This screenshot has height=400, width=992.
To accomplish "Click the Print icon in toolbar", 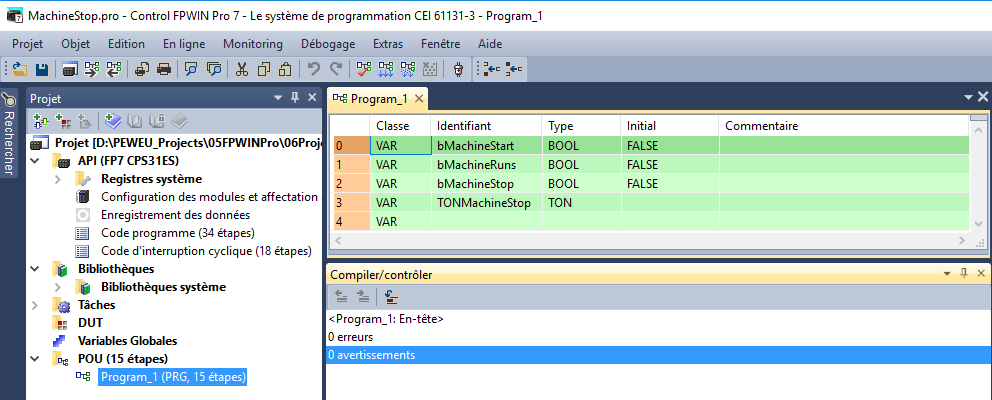I will click(x=163, y=69).
